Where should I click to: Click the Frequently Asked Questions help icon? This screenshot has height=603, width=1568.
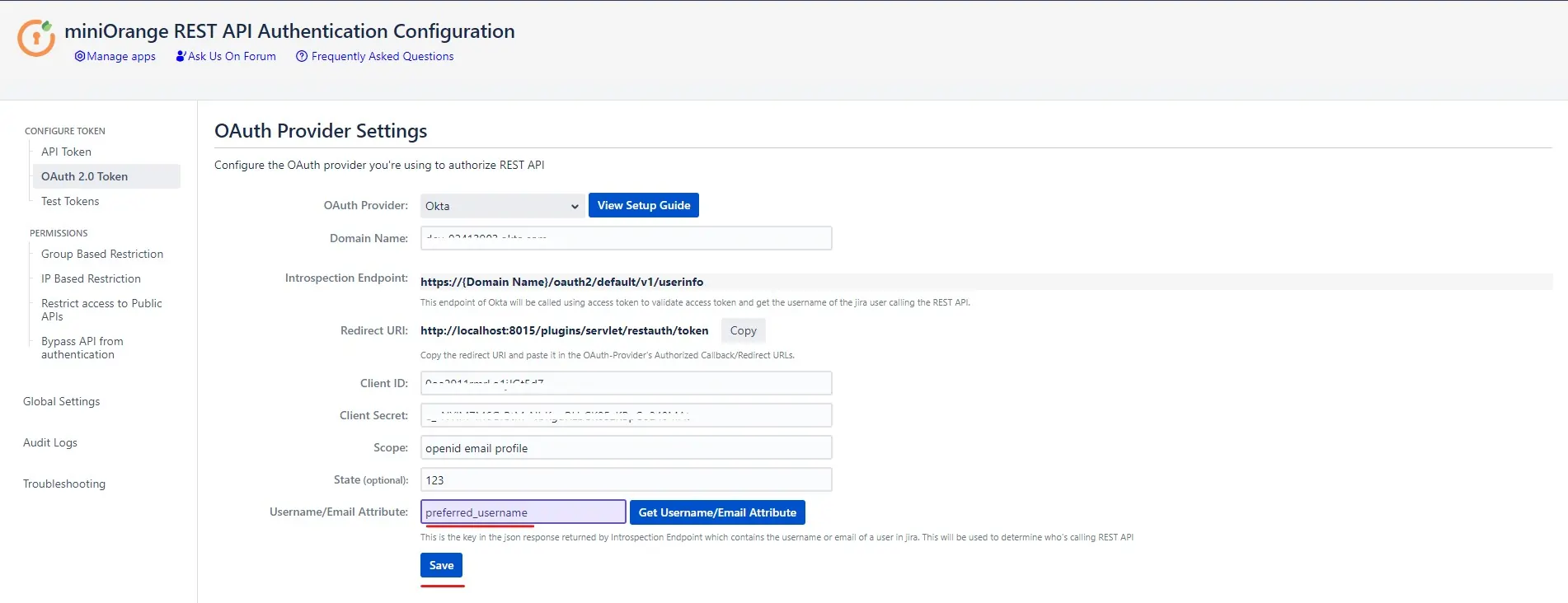[302, 56]
